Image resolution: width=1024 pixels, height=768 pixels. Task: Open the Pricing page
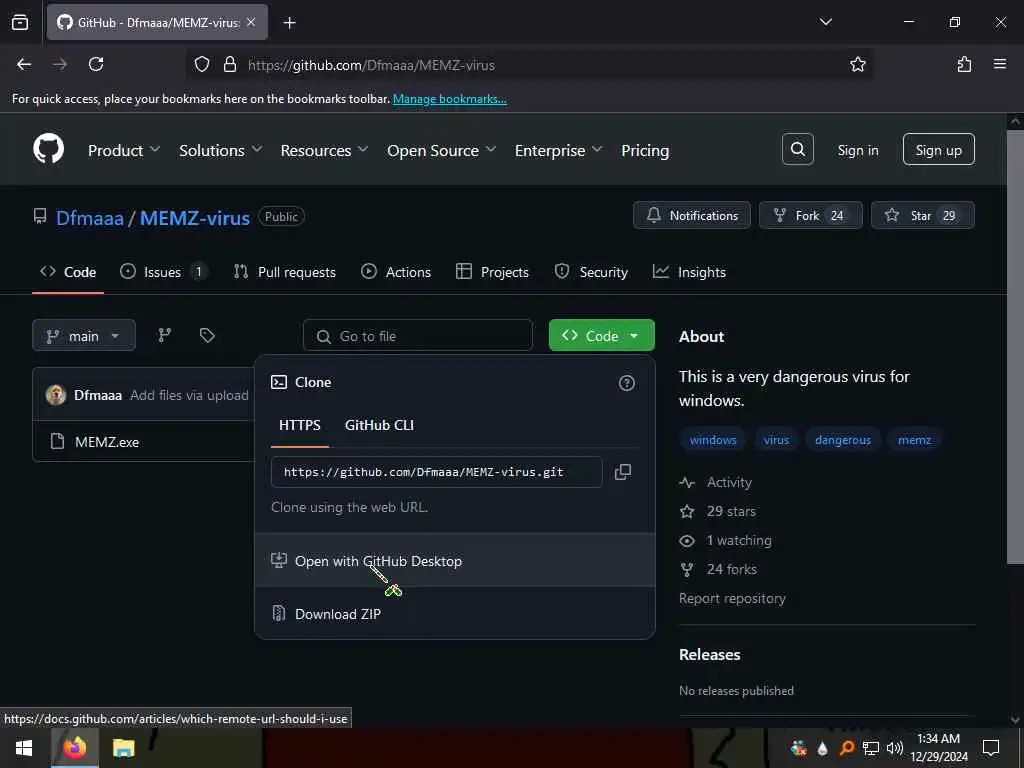(x=645, y=150)
